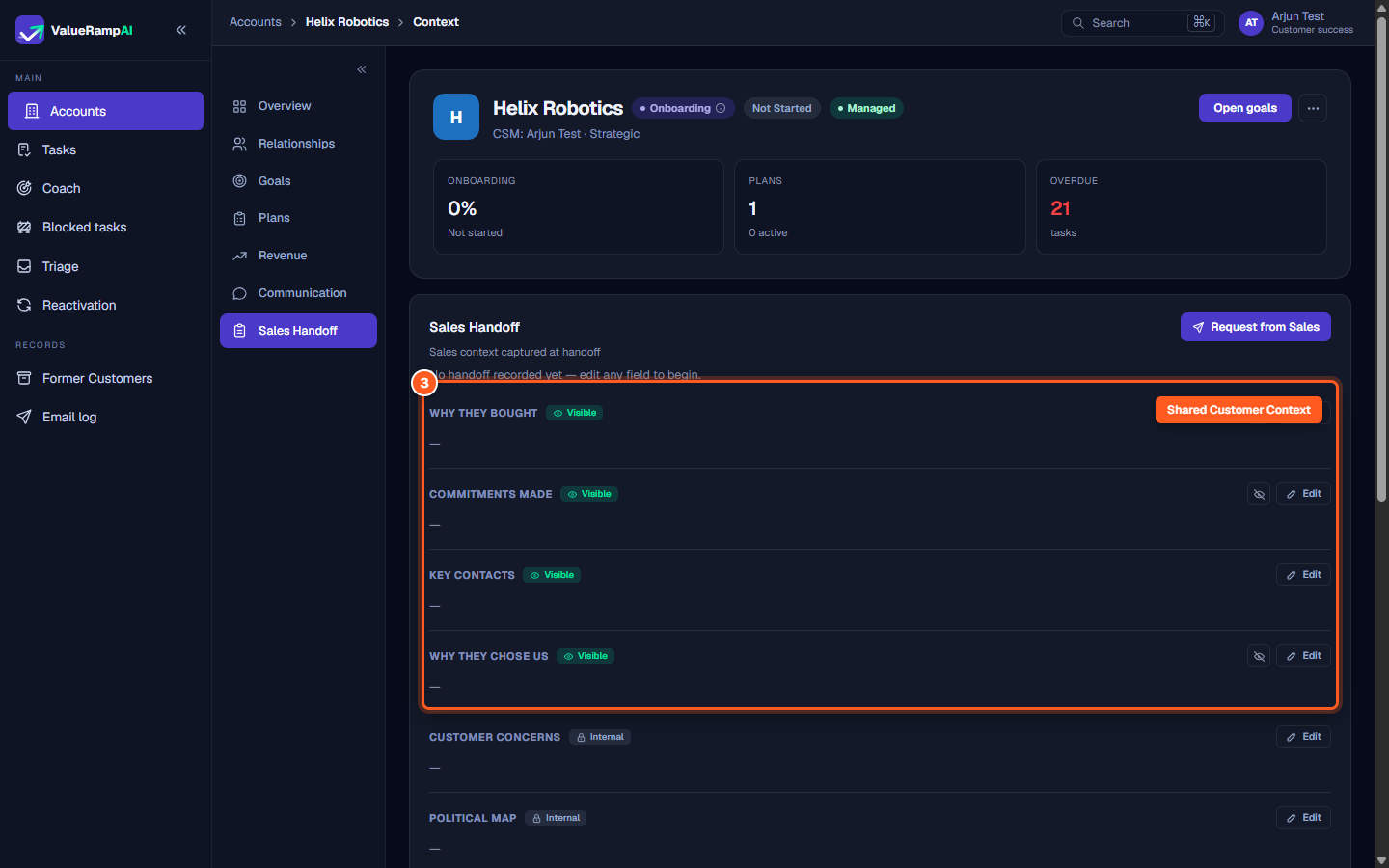This screenshot has width=1389, height=868.
Task: Click the info icon in Onboarding badge
Action: coord(721,108)
